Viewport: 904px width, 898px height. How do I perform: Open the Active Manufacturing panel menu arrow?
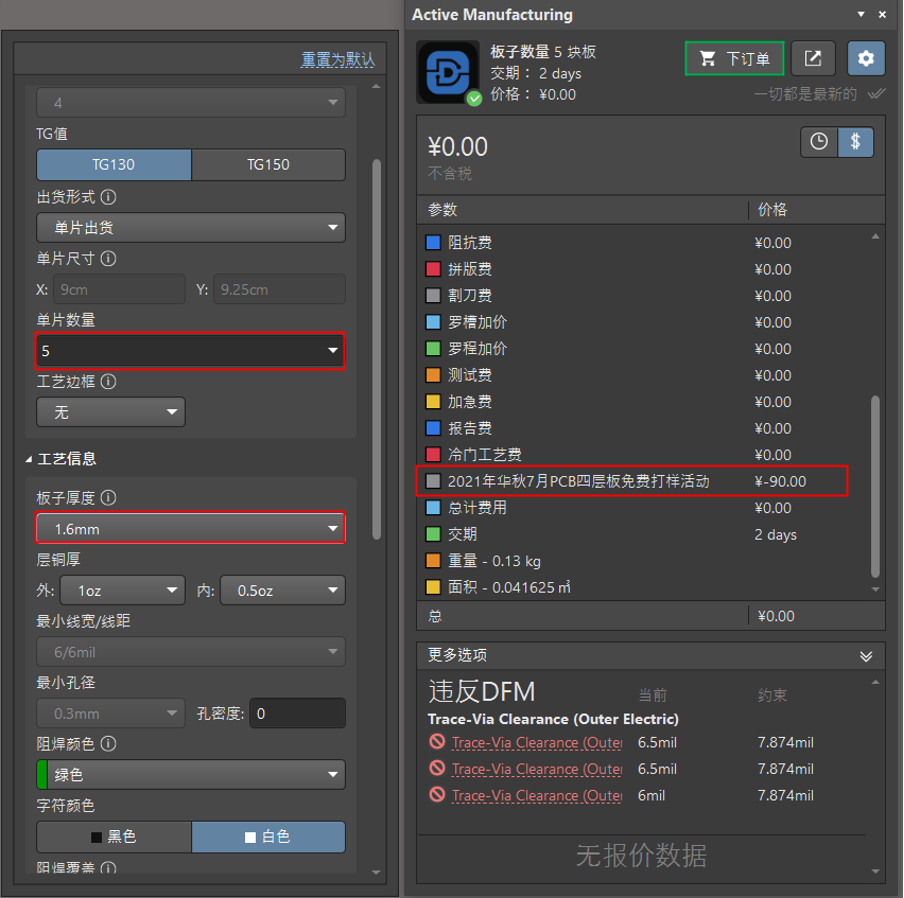pos(860,15)
